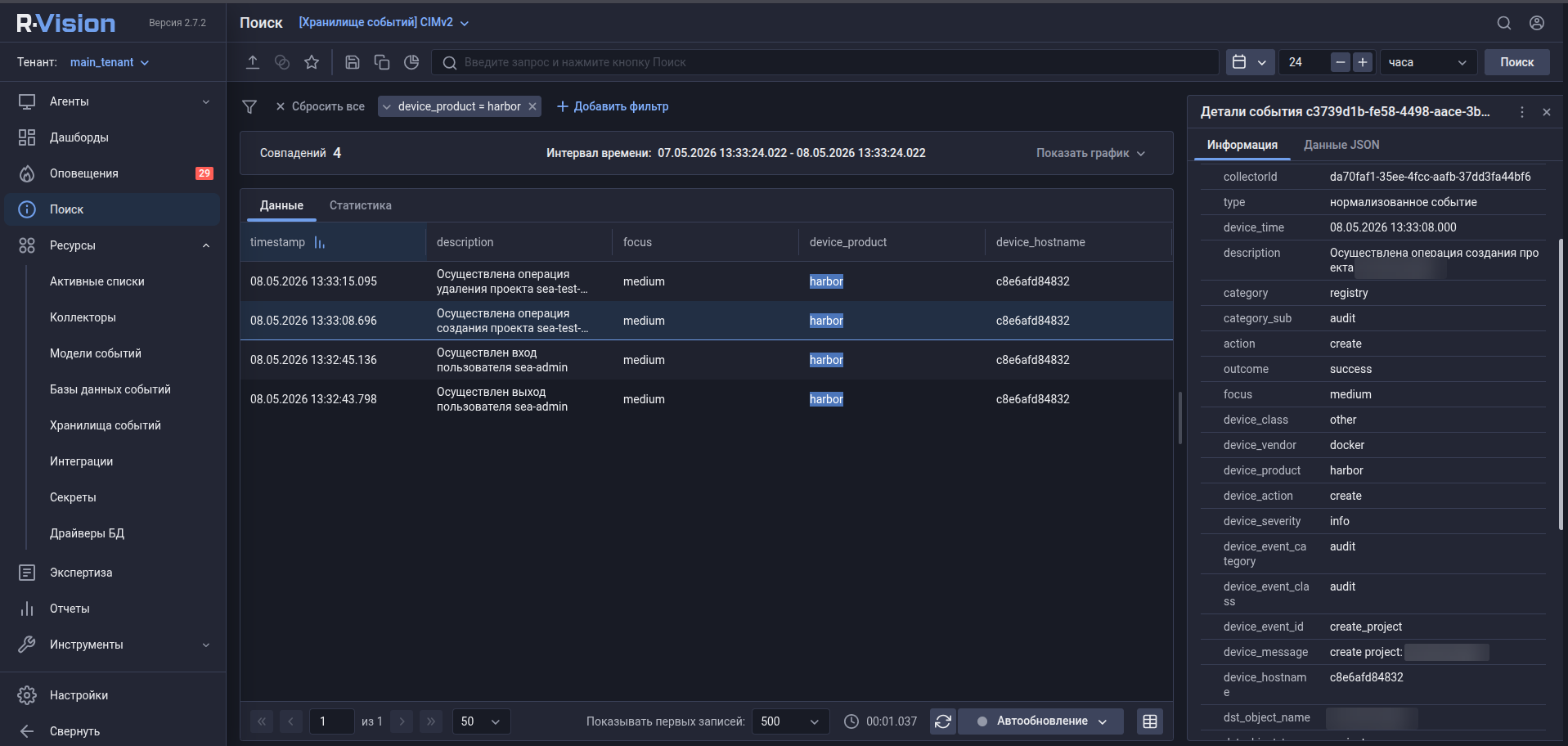
Task: Open event details three-dot menu
Action: pos(1522,112)
